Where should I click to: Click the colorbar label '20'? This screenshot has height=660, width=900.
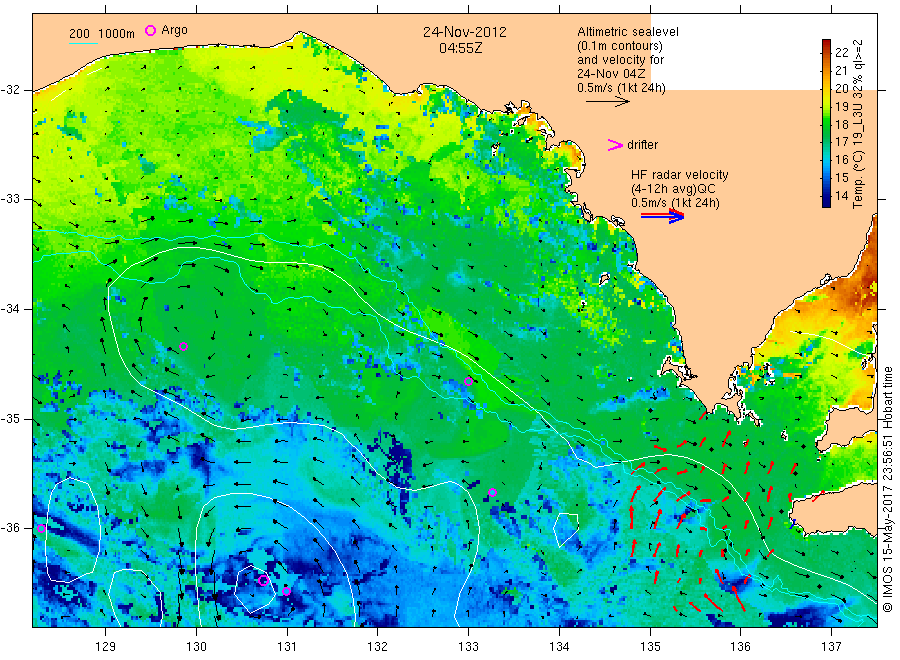point(841,88)
